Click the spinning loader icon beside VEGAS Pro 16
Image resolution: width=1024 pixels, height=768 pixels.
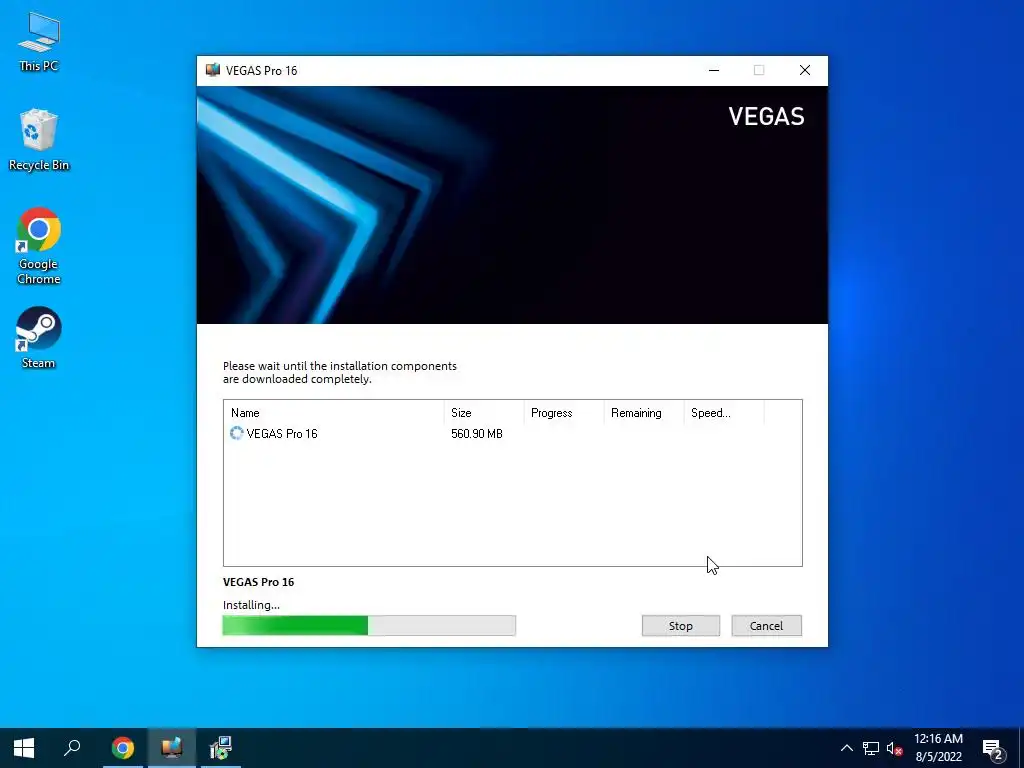click(236, 433)
